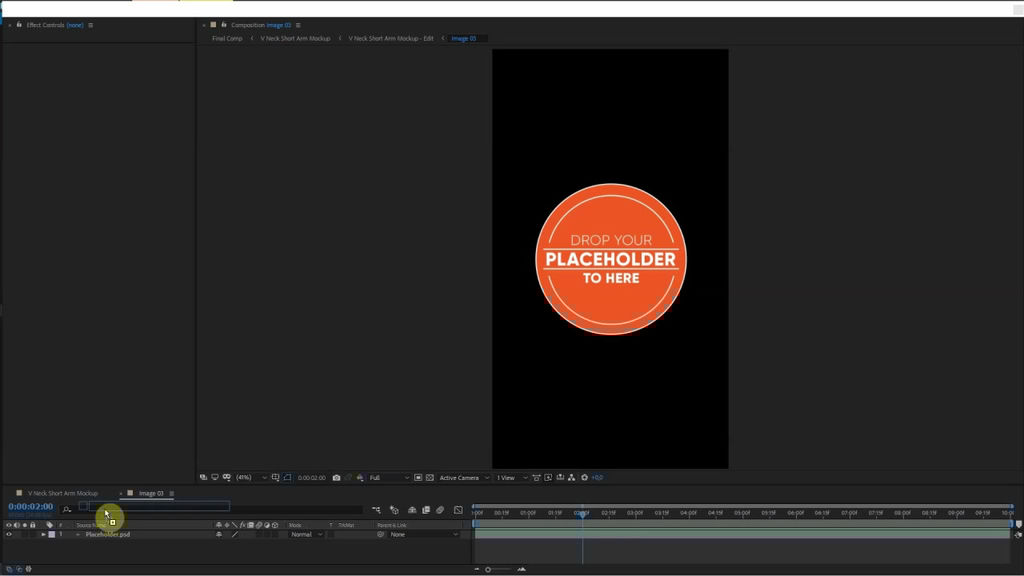Click region of interest icon in viewer
This screenshot has width=1024, height=576.
[x=418, y=478]
